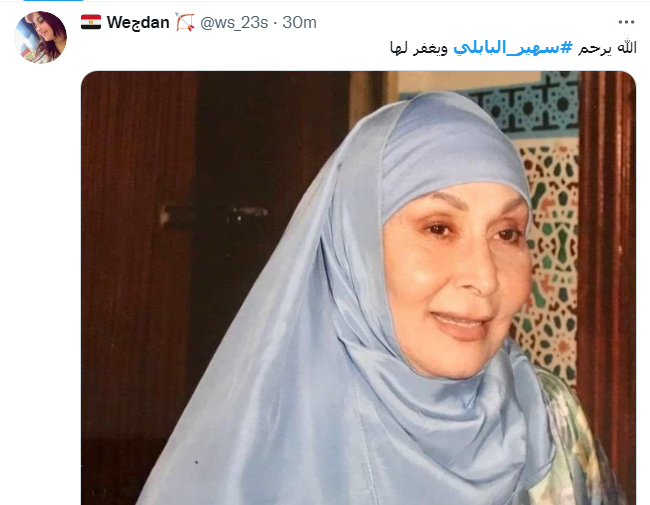
Task: Open the blue hashtag #سهير_البابلي
Action: coord(513,48)
